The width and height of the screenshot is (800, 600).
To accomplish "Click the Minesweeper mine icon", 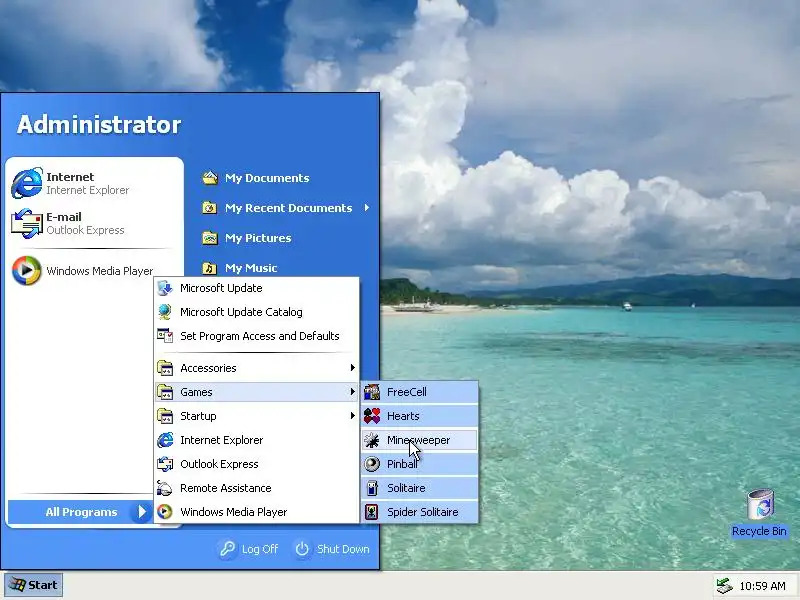I will (x=372, y=440).
